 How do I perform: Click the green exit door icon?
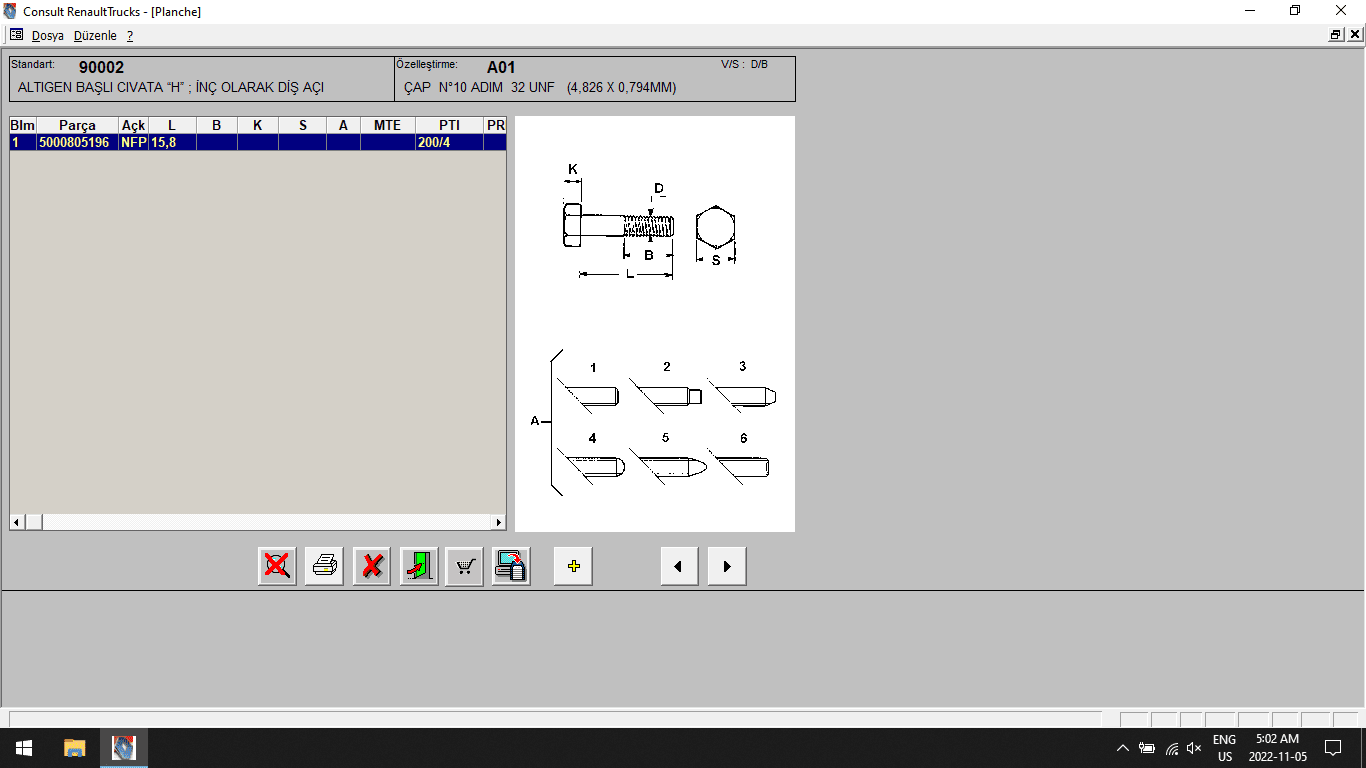419,566
